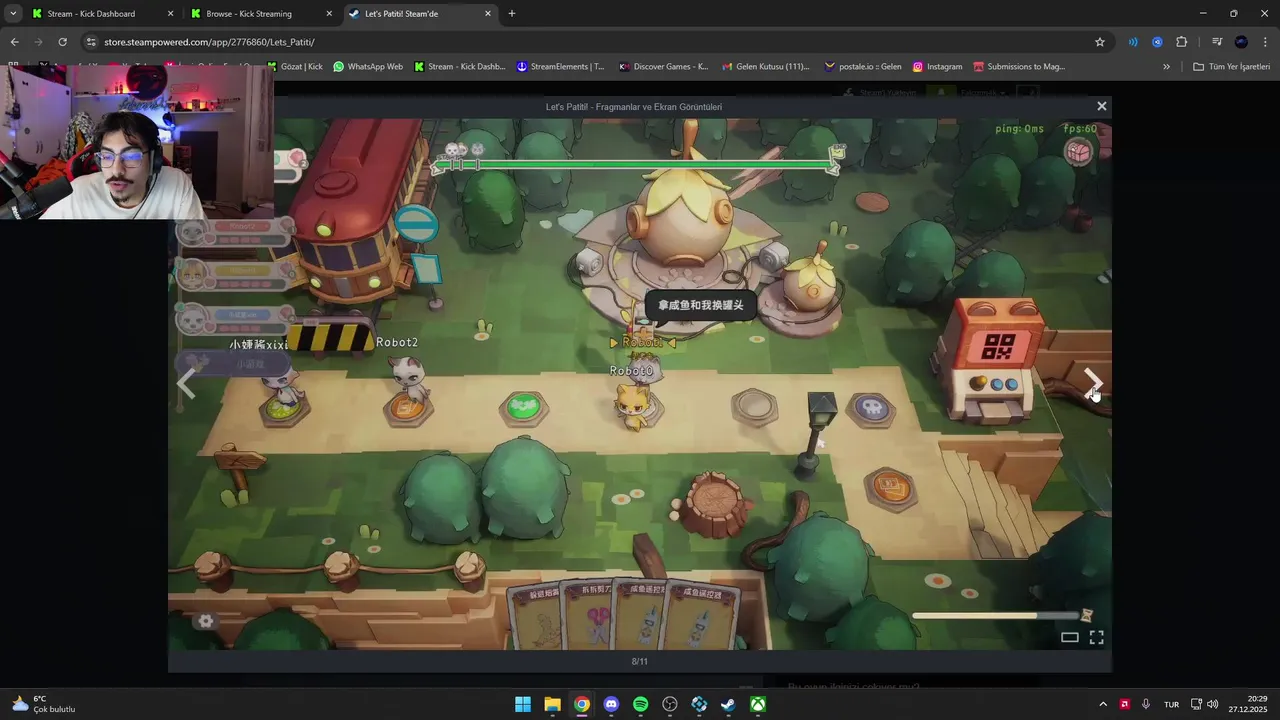Screen dimensions: 1280x720
Task: Open fullscreen view of the screenshot
Action: 1096,637
